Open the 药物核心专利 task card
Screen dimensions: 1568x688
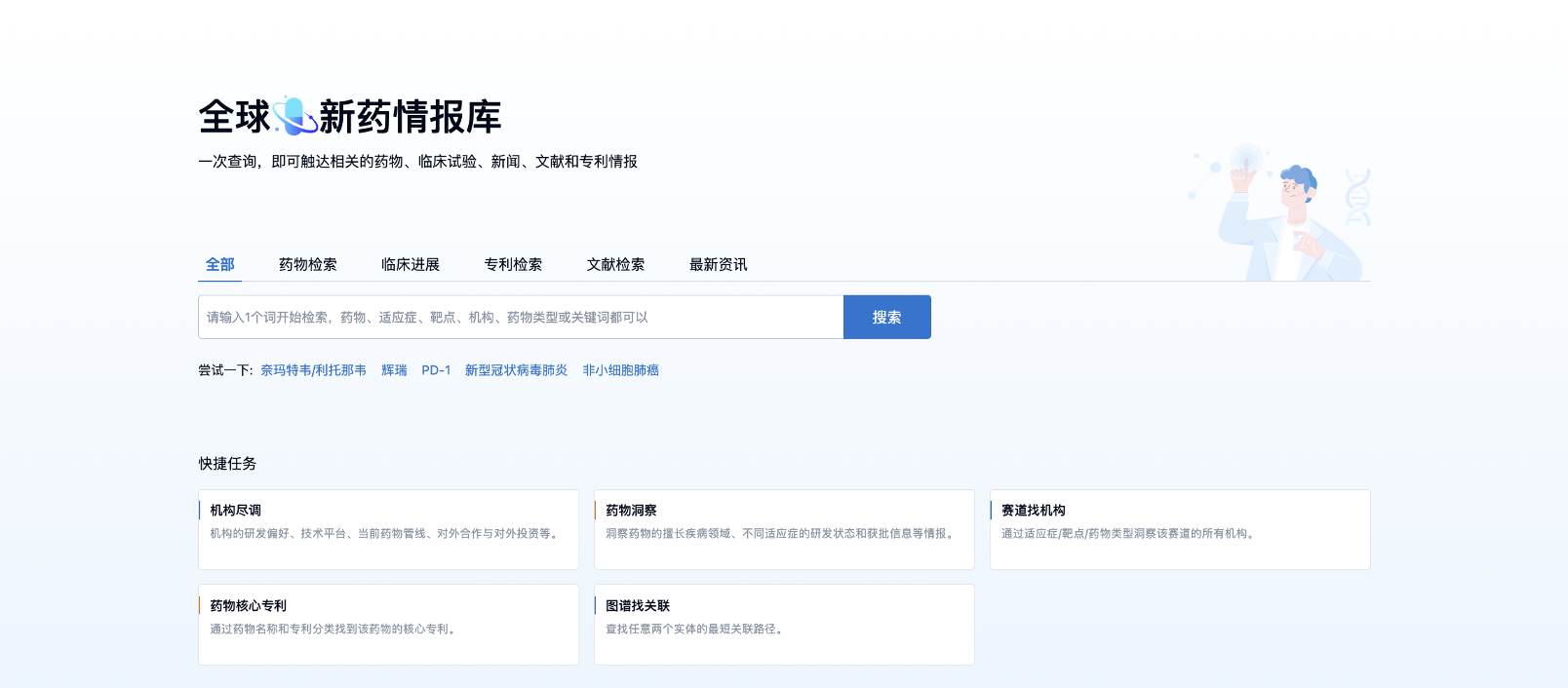pos(388,625)
